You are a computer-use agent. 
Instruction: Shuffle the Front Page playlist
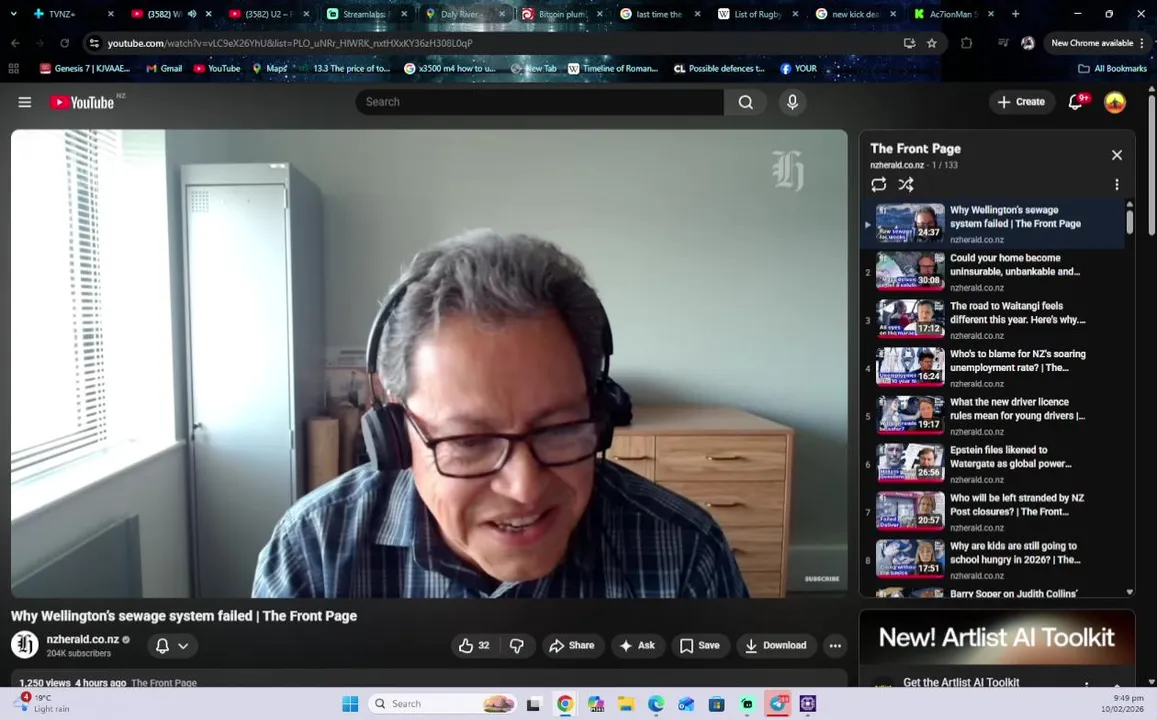(x=906, y=184)
